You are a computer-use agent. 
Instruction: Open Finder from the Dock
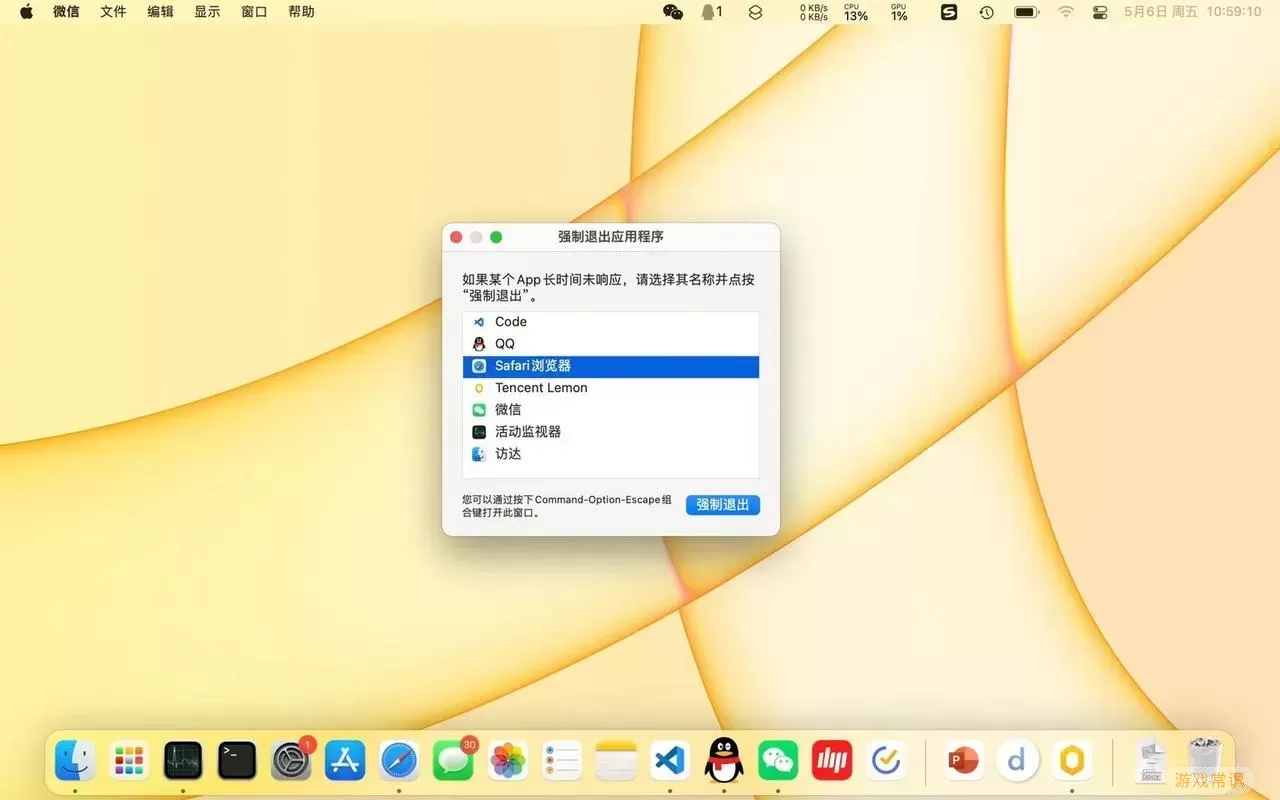75,761
